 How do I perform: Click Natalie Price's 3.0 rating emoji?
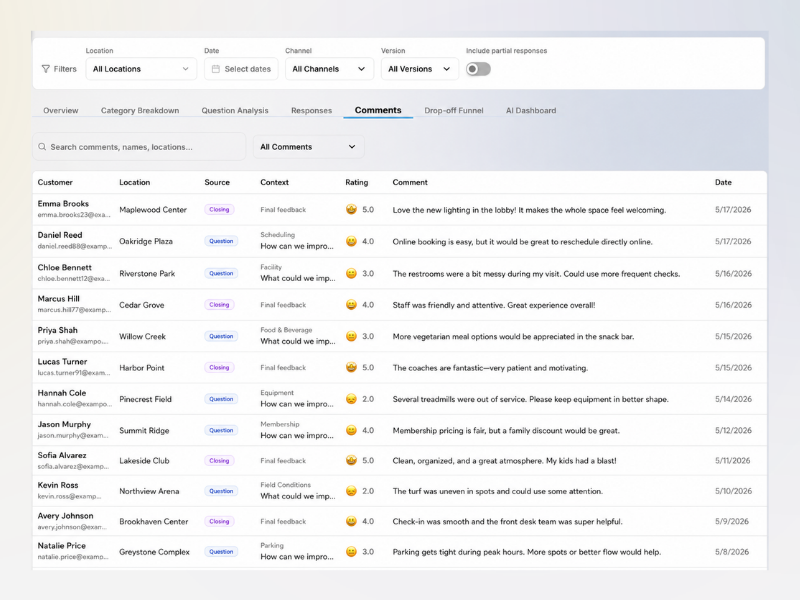[351, 552]
